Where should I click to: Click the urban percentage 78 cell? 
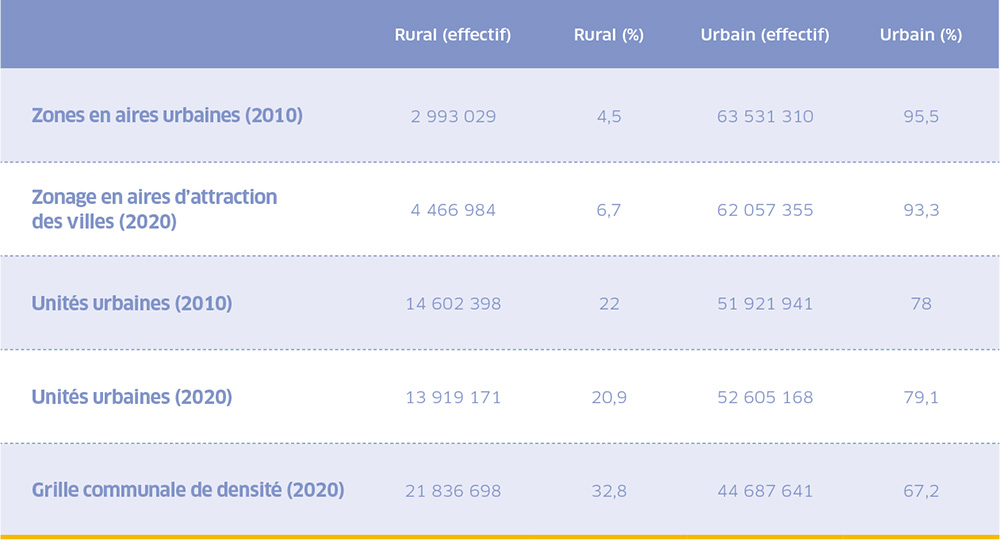921,304
